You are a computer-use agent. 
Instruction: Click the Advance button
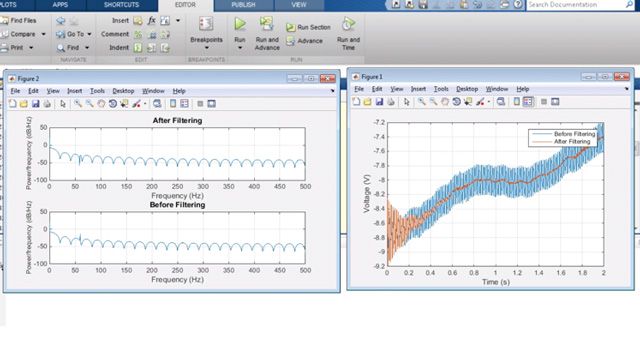[304, 41]
